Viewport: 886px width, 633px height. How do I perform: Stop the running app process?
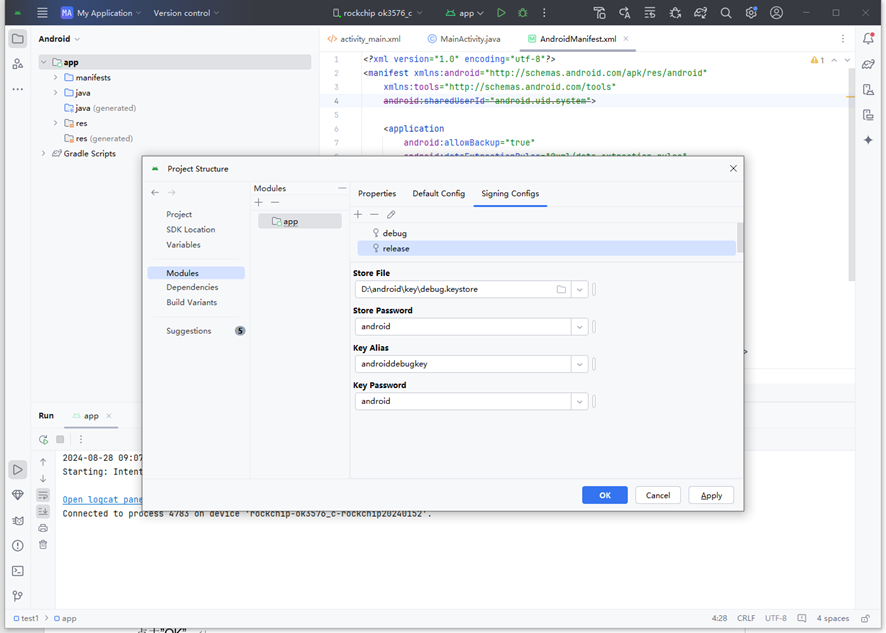(60, 439)
